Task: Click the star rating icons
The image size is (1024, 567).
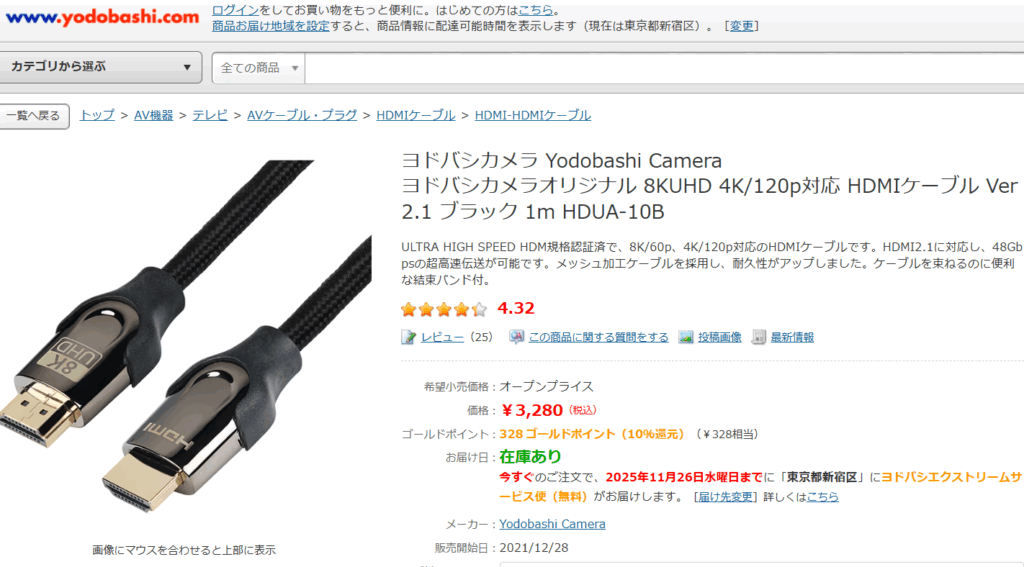Action: point(444,309)
